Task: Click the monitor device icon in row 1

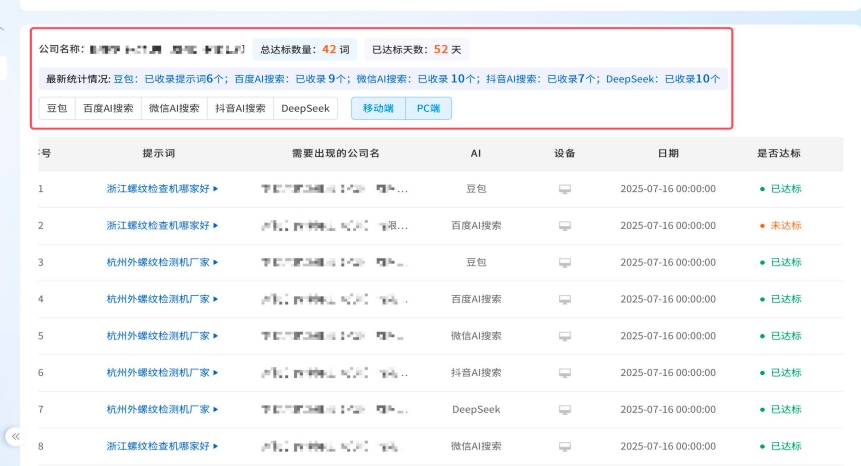Action: pyautogui.click(x=564, y=189)
